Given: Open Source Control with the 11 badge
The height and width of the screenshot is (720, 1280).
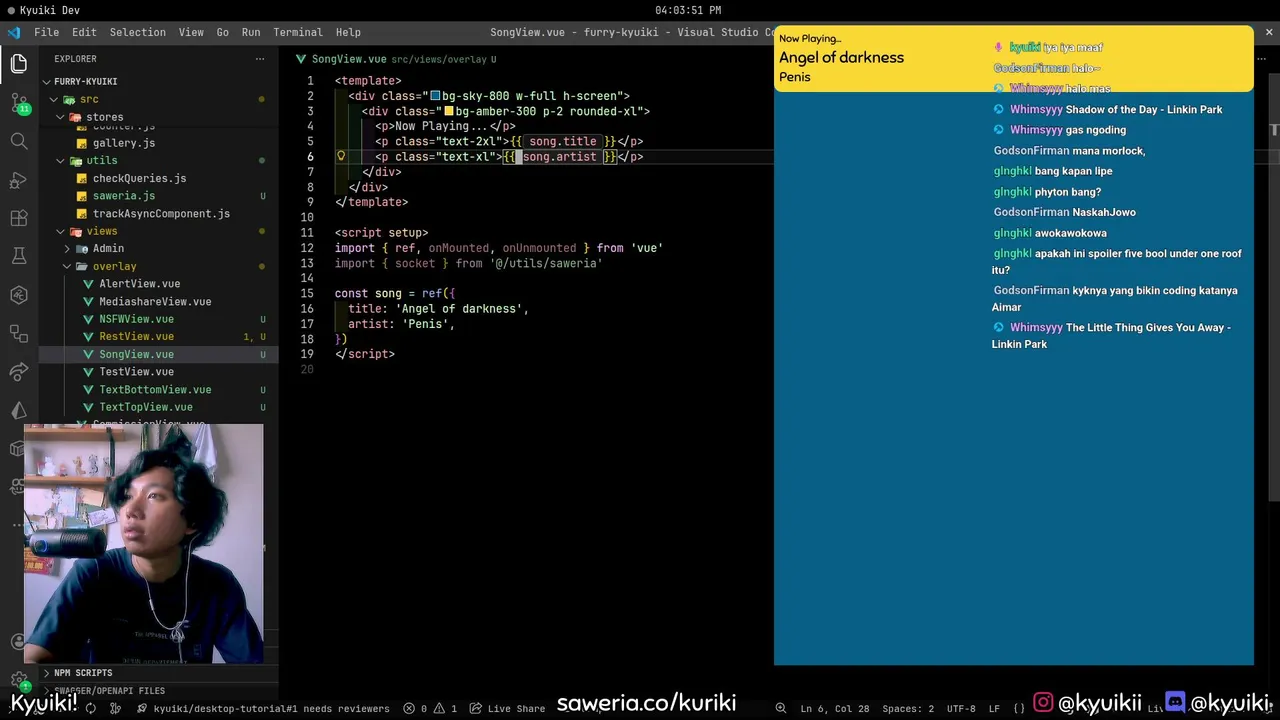Looking at the screenshot, I should (19, 102).
